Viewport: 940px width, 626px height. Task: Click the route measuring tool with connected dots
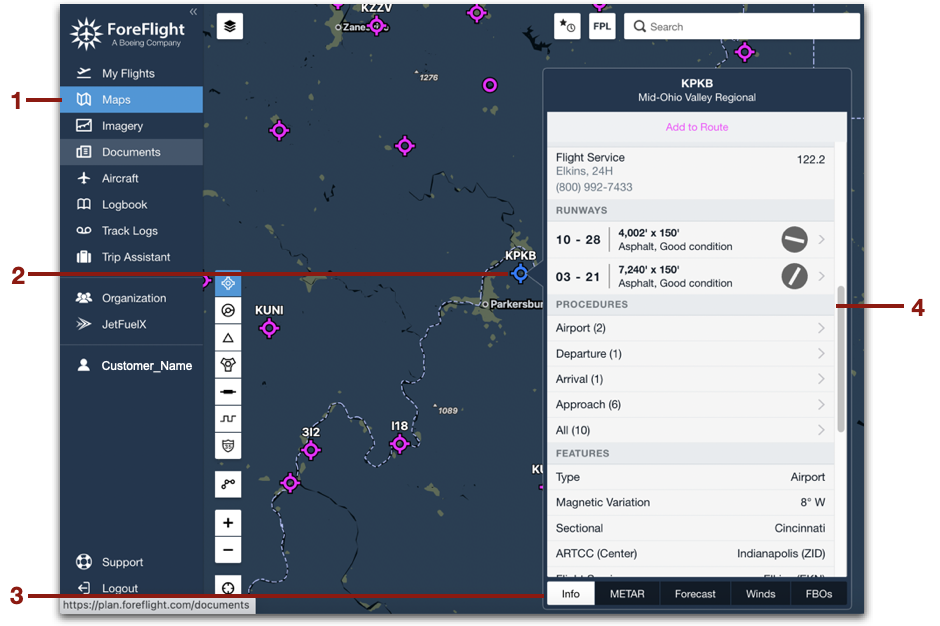point(228,484)
